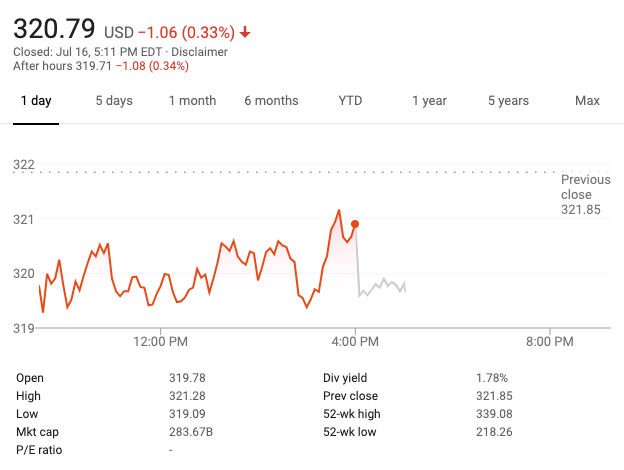Screen dimensions: 624x470
Task: Click the chart peak near 321
Action: 339,210
